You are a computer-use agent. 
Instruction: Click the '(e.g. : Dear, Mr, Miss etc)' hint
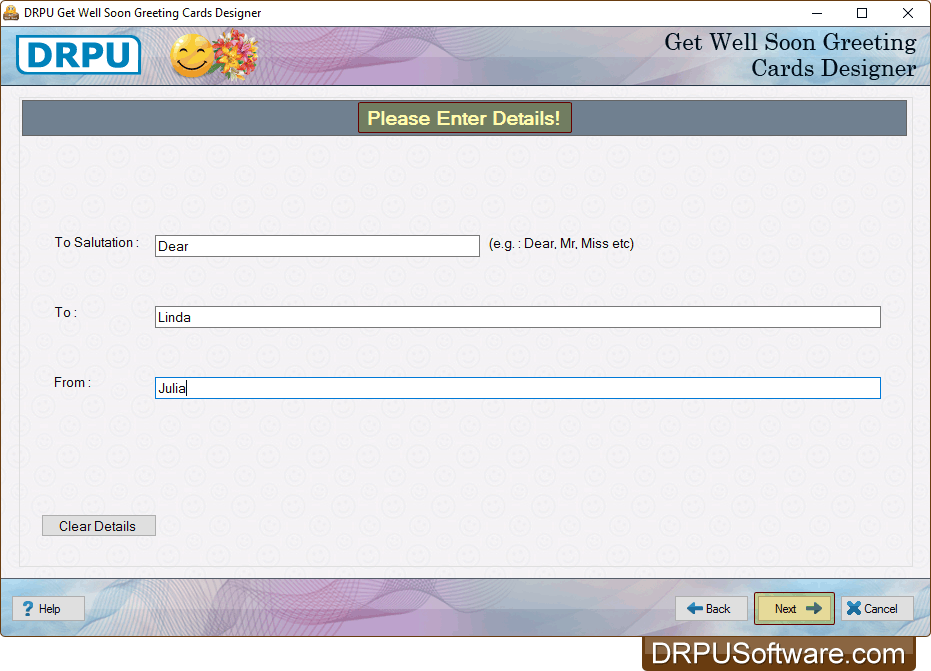pyautogui.click(x=561, y=243)
